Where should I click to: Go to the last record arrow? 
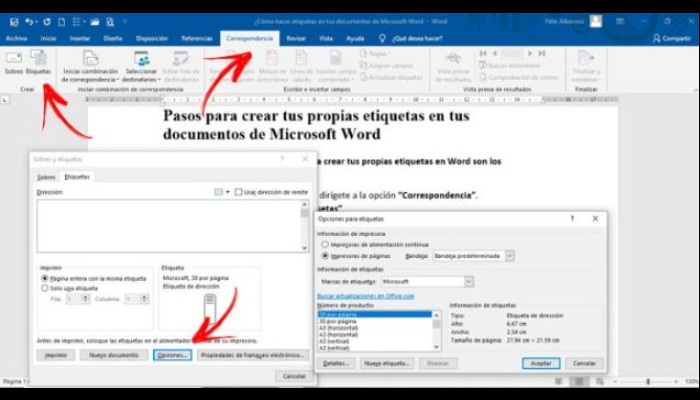click(x=542, y=54)
